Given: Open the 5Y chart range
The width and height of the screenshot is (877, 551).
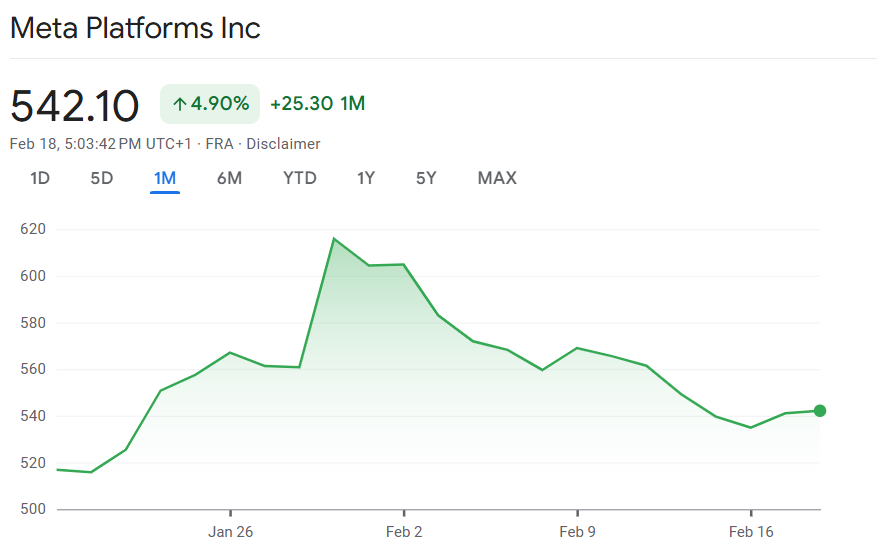Looking at the screenshot, I should point(427,178).
